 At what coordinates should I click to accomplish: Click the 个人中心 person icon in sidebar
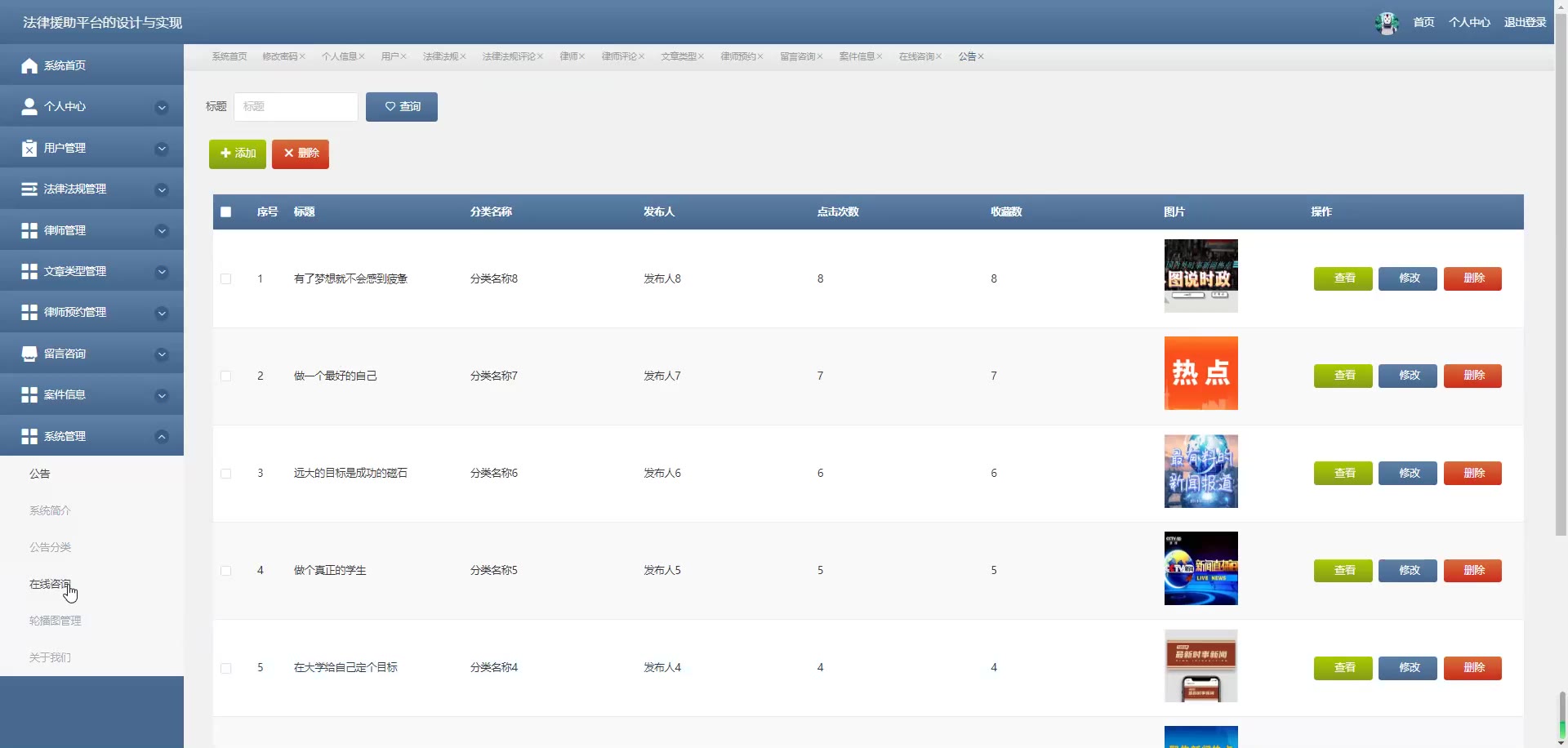tap(29, 106)
